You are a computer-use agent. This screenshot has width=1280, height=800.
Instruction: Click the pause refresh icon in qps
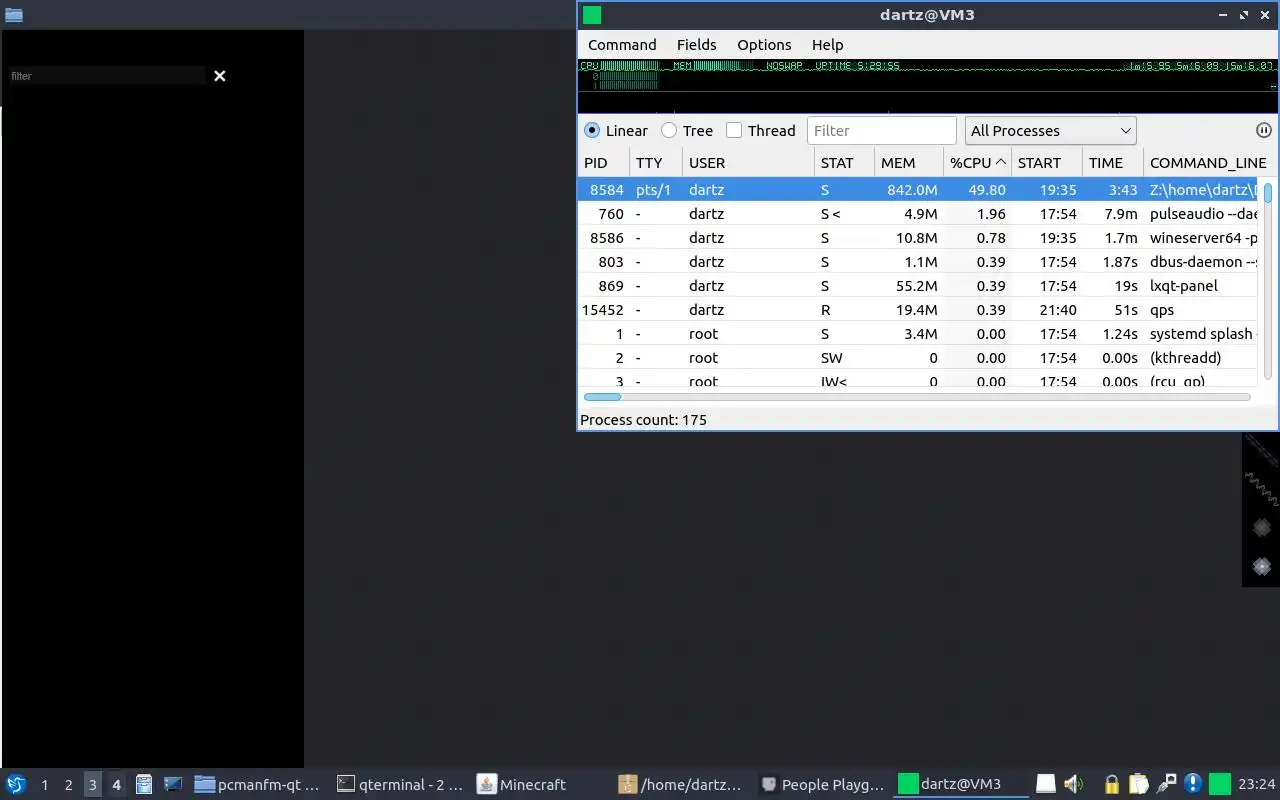1263,130
